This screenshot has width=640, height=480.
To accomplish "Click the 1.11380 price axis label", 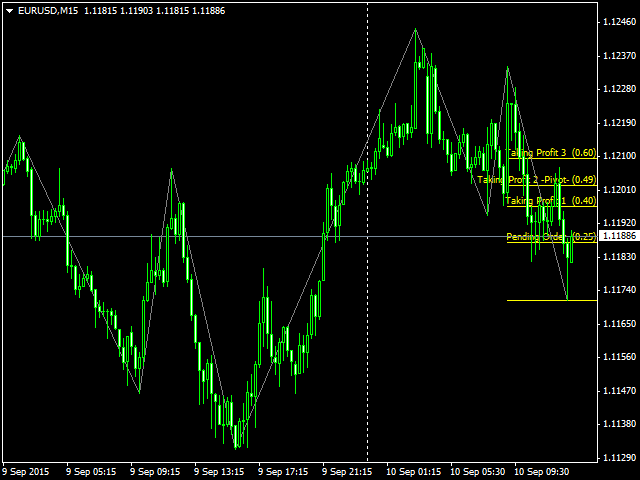I will tap(620, 424).
